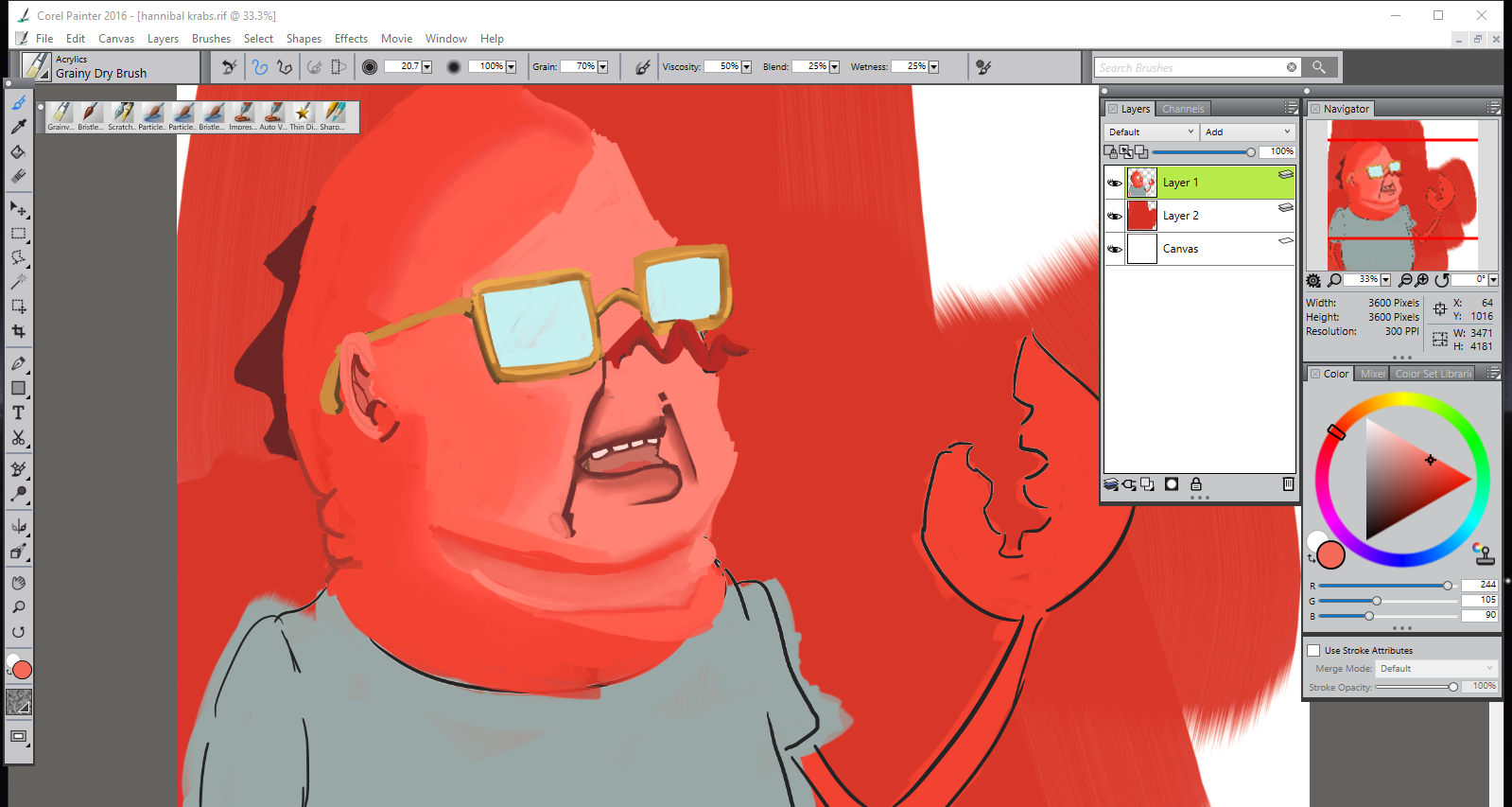This screenshot has height=807, width=1512.
Task: Select the Scissors tool
Action: (x=19, y=437)
